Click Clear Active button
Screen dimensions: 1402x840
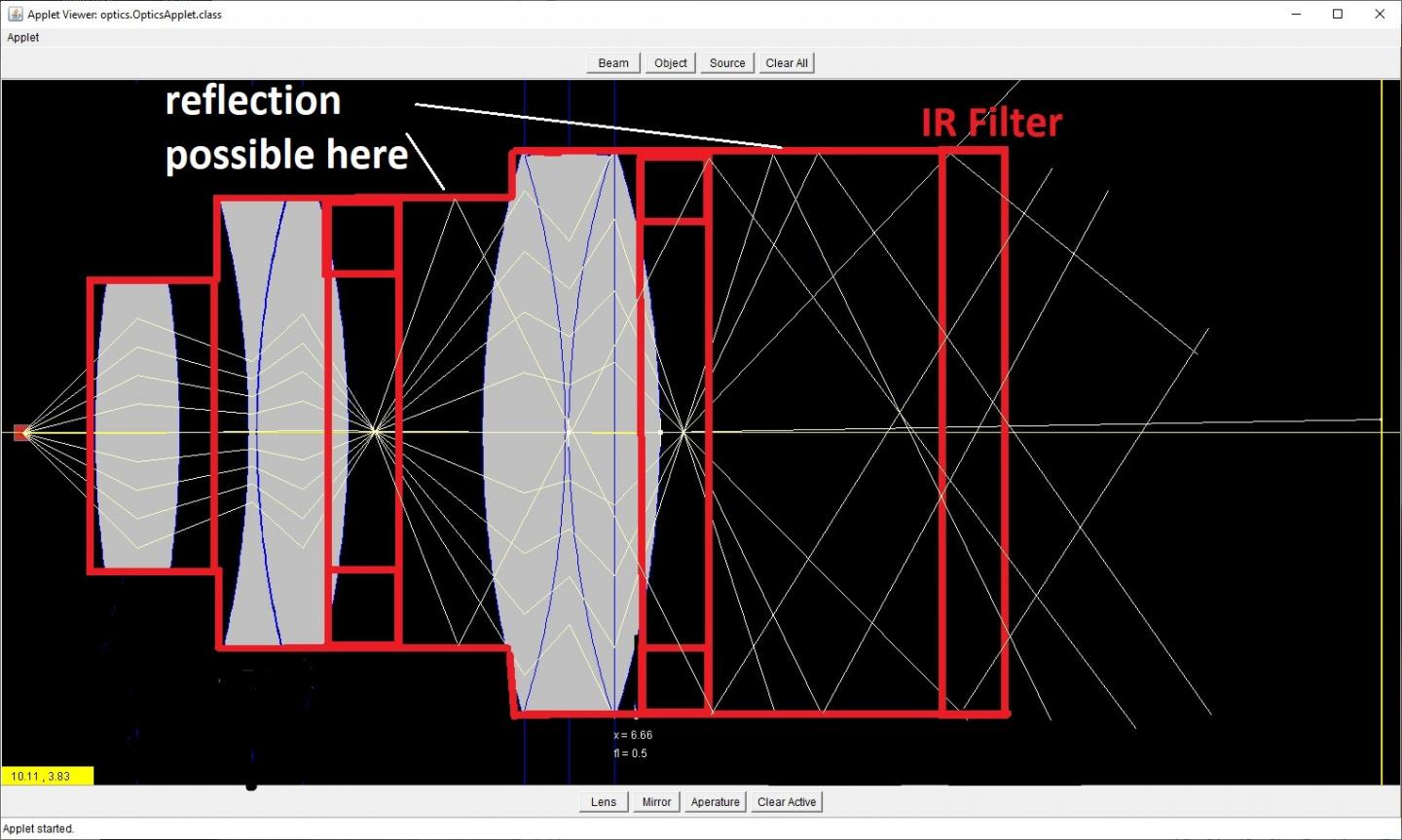tap(787, 802)
